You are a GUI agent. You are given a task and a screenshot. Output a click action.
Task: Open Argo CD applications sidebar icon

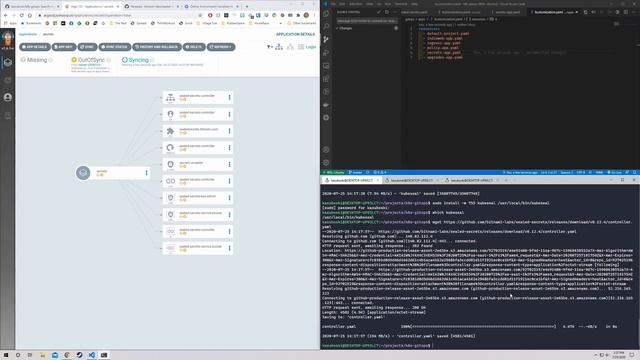tap(8, 62)
